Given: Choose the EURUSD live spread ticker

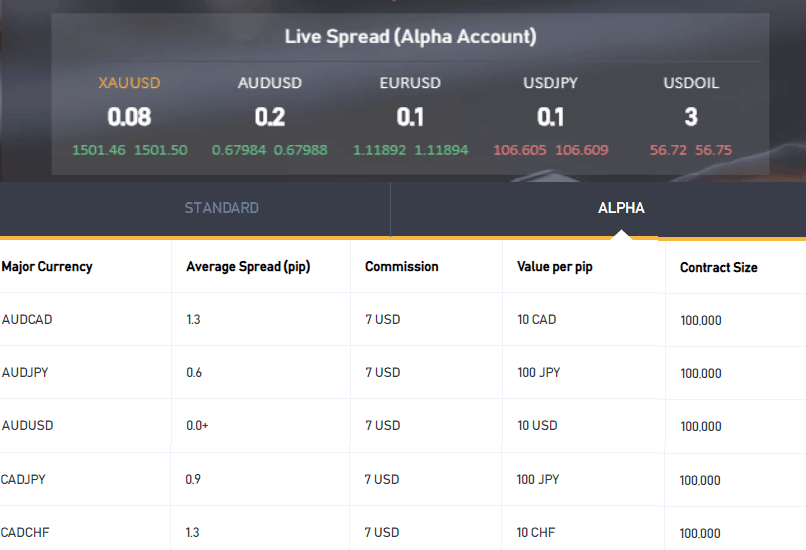Looking at the screenshot, I should point(410,116).
